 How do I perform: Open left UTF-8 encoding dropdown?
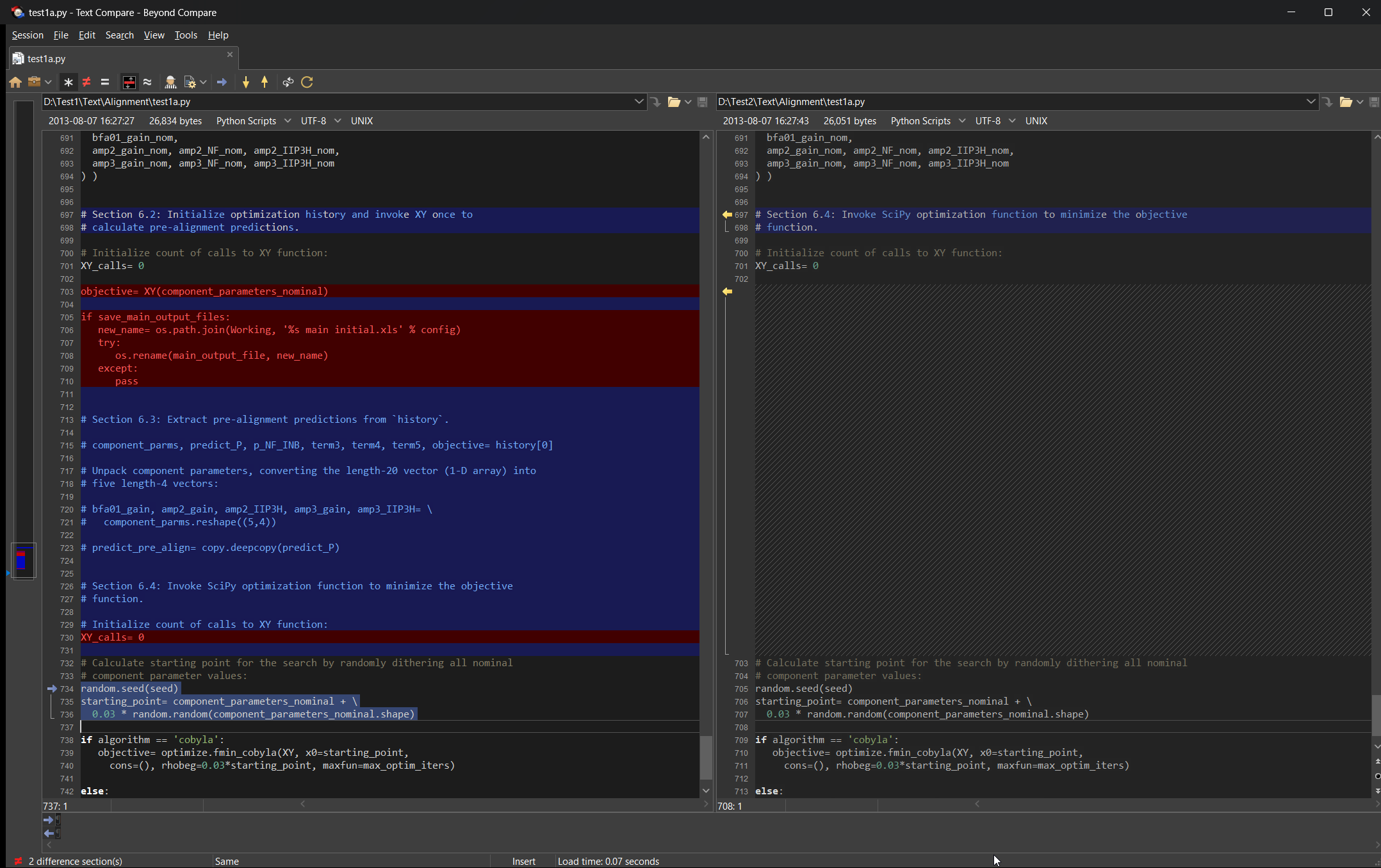320,121
